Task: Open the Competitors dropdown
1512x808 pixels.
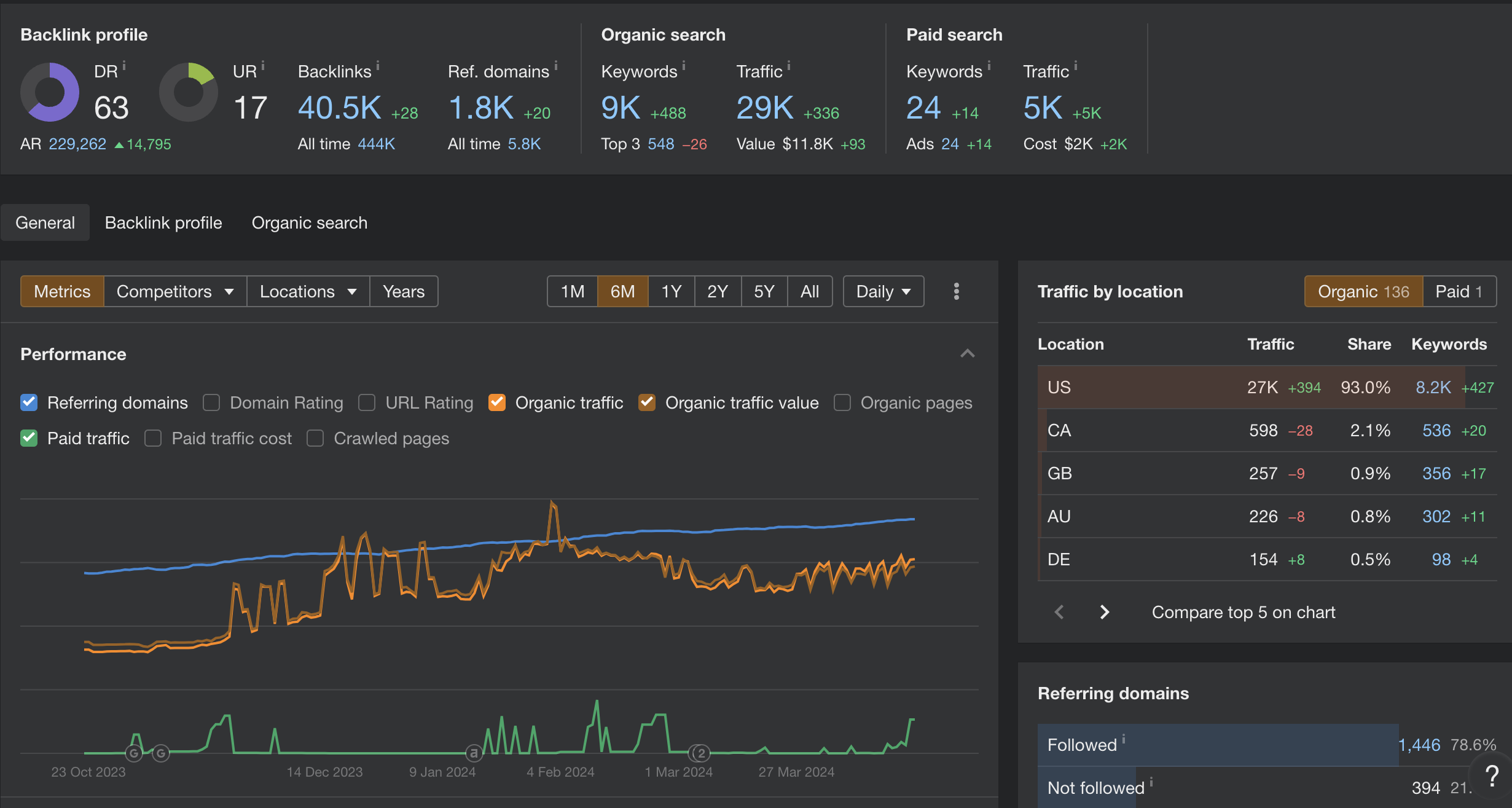Action: point(175,291)
